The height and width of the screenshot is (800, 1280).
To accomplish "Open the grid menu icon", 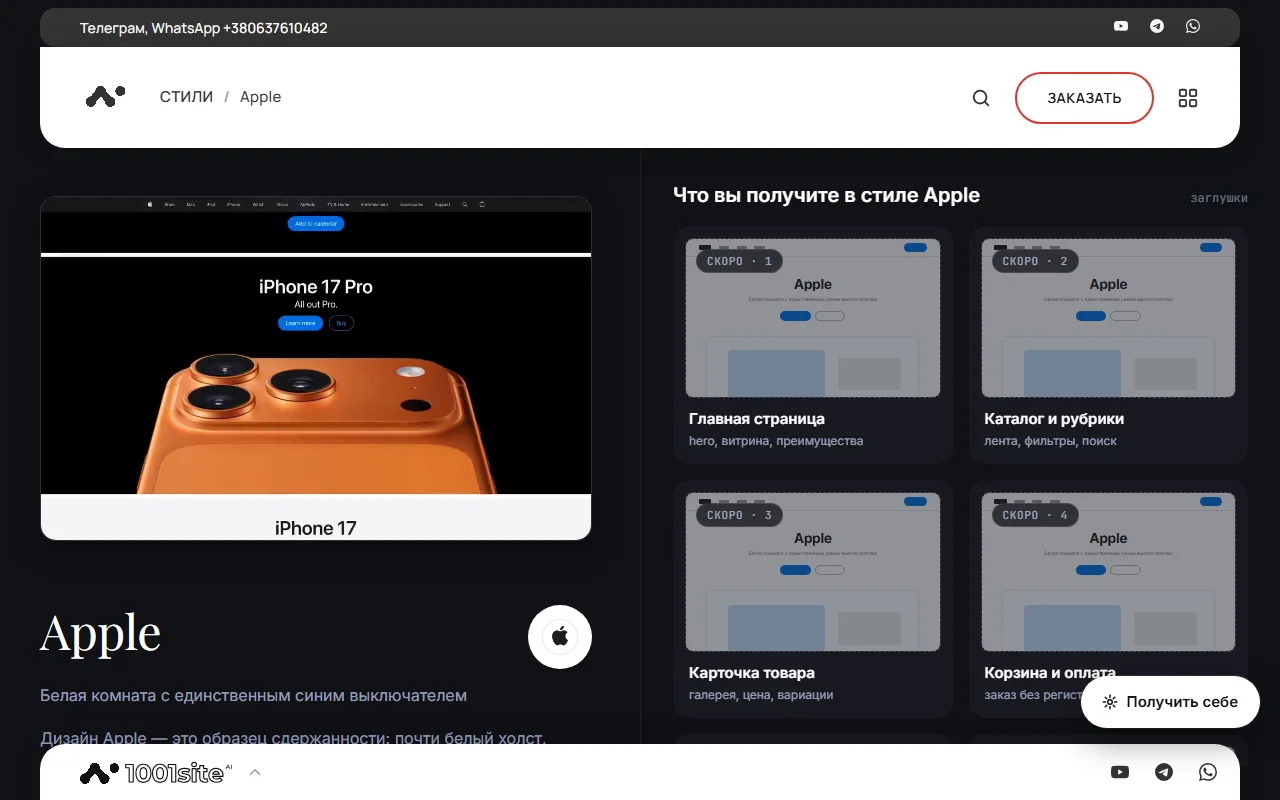I will click(x=1188, y=98).
